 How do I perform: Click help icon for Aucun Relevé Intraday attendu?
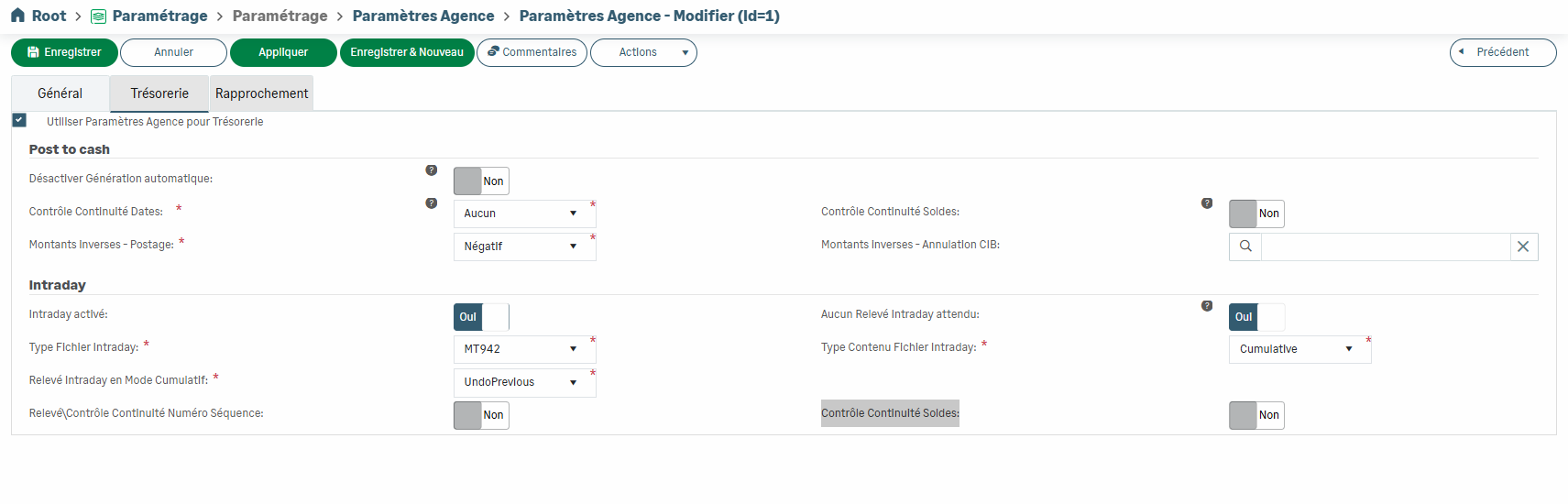pyautogui.click(x=1207, y=306)
